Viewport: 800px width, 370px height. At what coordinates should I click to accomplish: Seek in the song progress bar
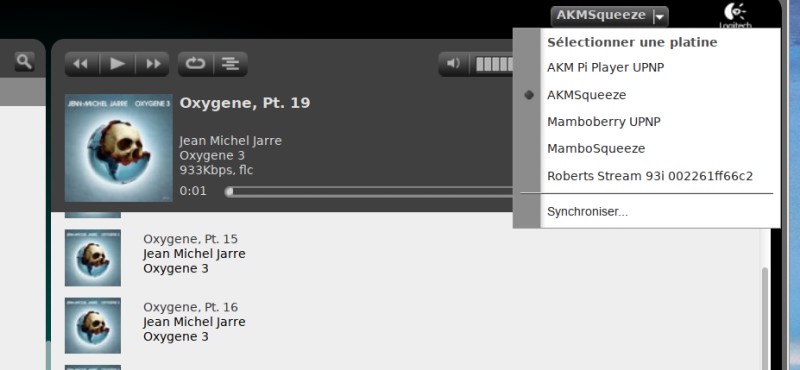(x=368, y=191)
